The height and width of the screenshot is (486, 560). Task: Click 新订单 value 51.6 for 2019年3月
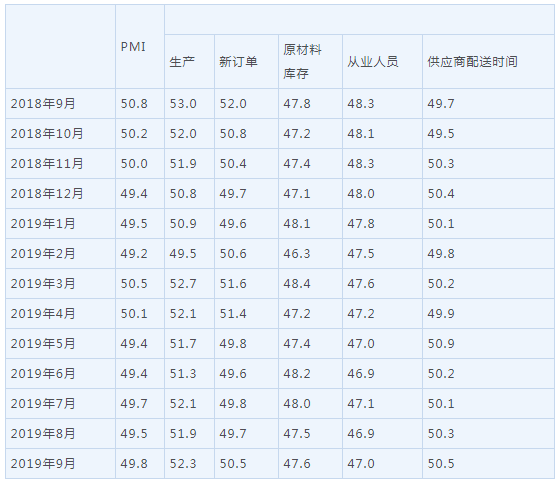(x=233, y=284)
